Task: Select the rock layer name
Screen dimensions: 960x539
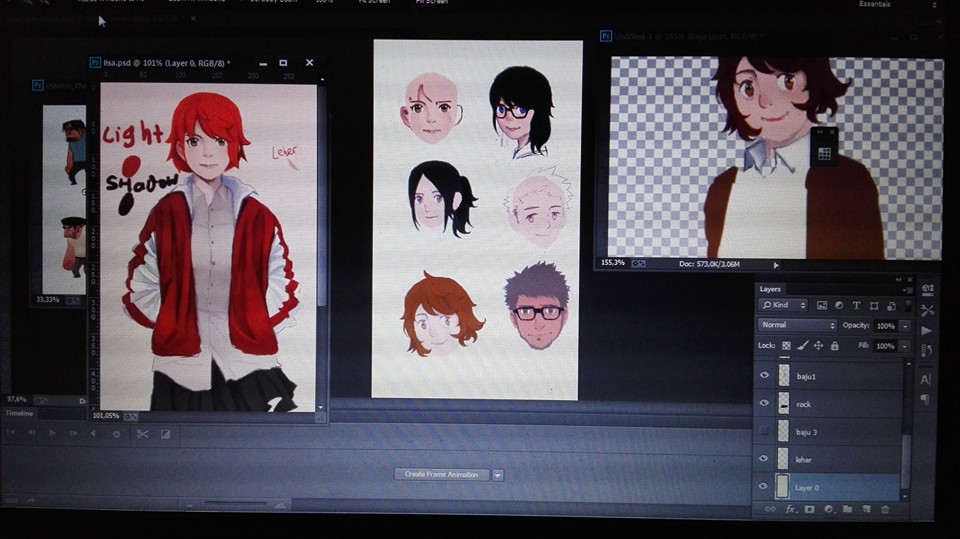Action: coord(804,404)
